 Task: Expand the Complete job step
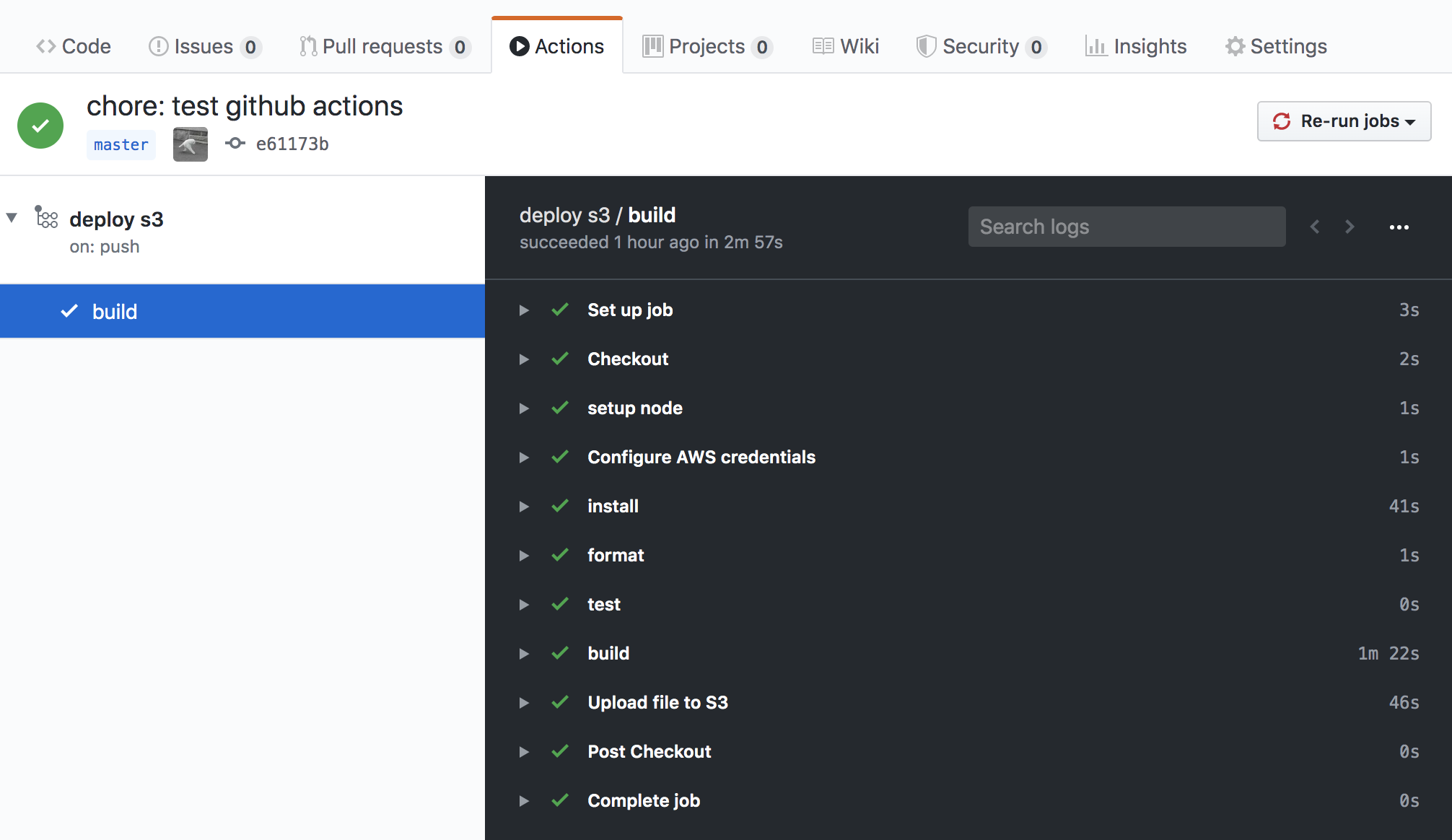[x=524, y=801]
